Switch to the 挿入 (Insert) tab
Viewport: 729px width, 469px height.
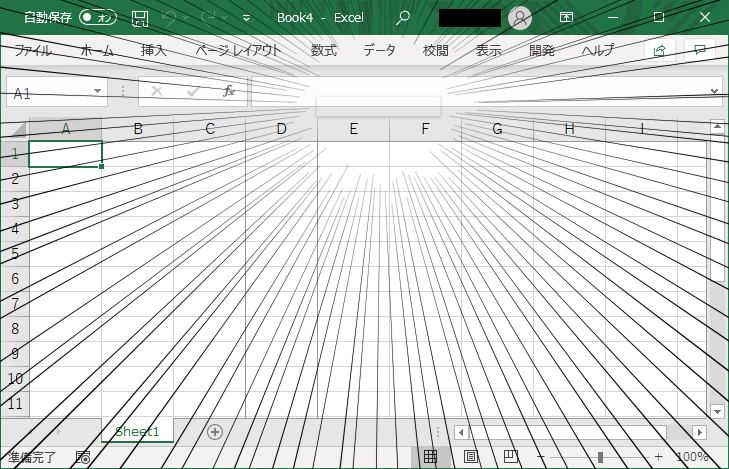[x=153, y=50]
